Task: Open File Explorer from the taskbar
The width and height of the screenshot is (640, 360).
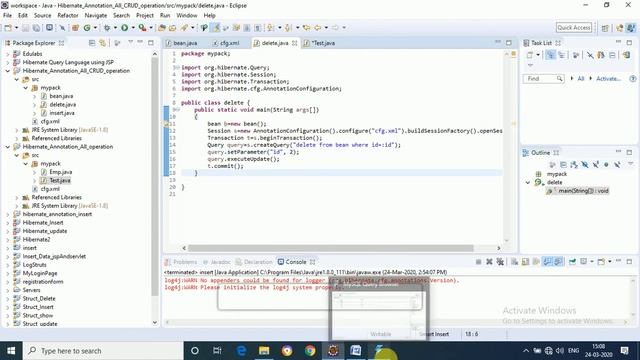Action: tap(264, 351)
